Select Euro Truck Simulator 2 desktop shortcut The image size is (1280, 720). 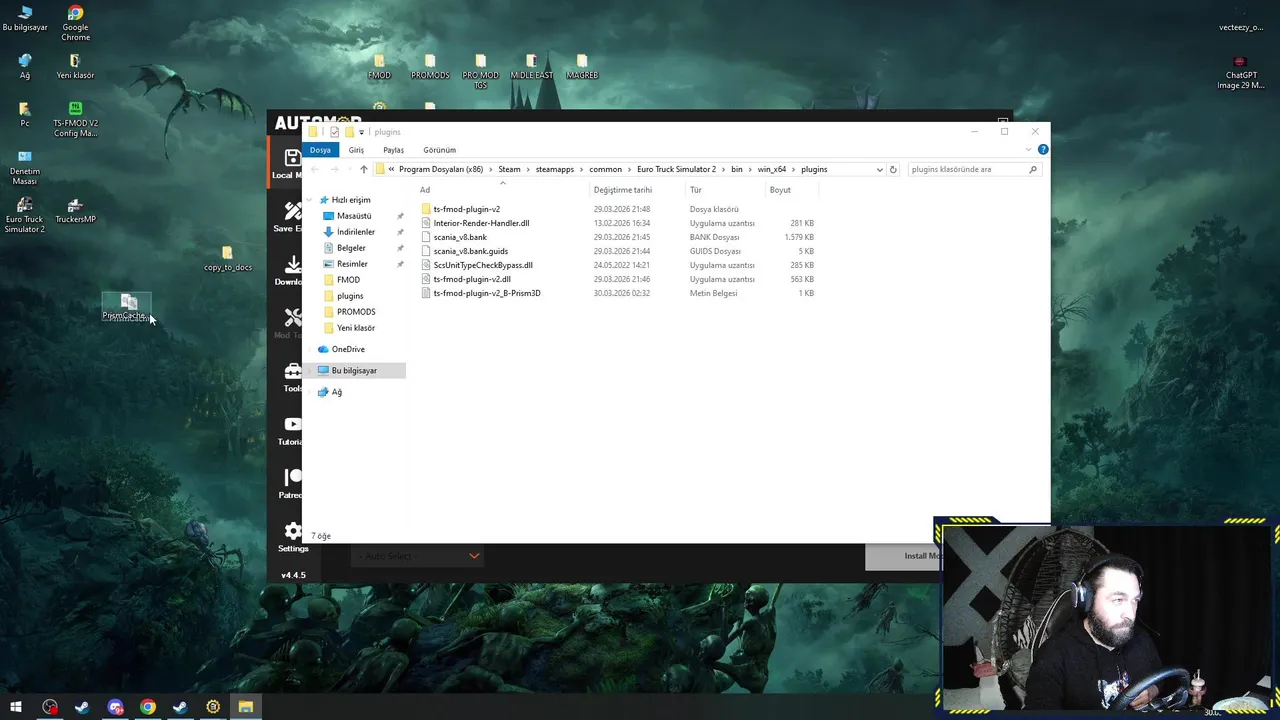[24, 215]
